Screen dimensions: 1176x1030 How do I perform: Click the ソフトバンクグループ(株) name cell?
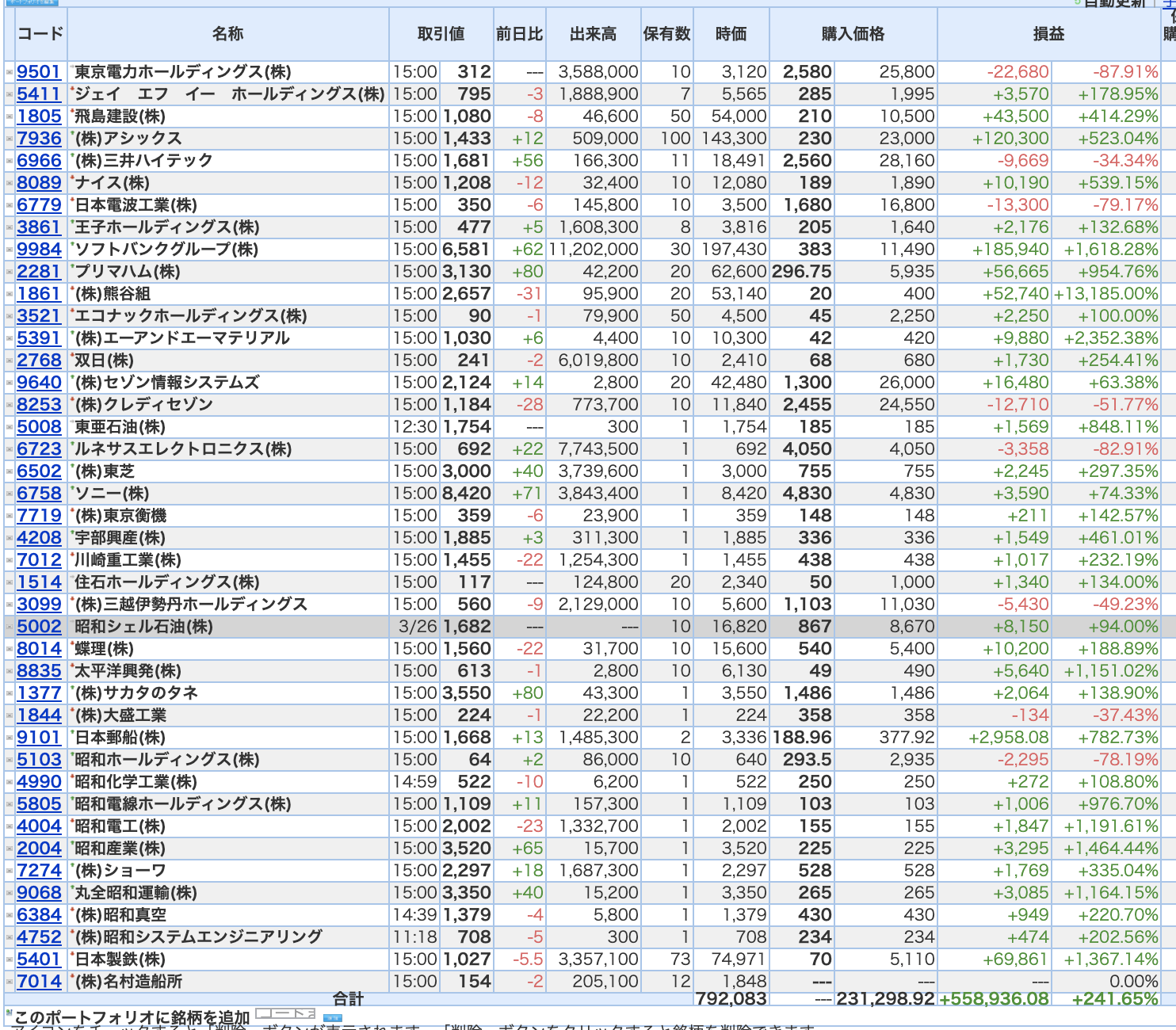228,250
